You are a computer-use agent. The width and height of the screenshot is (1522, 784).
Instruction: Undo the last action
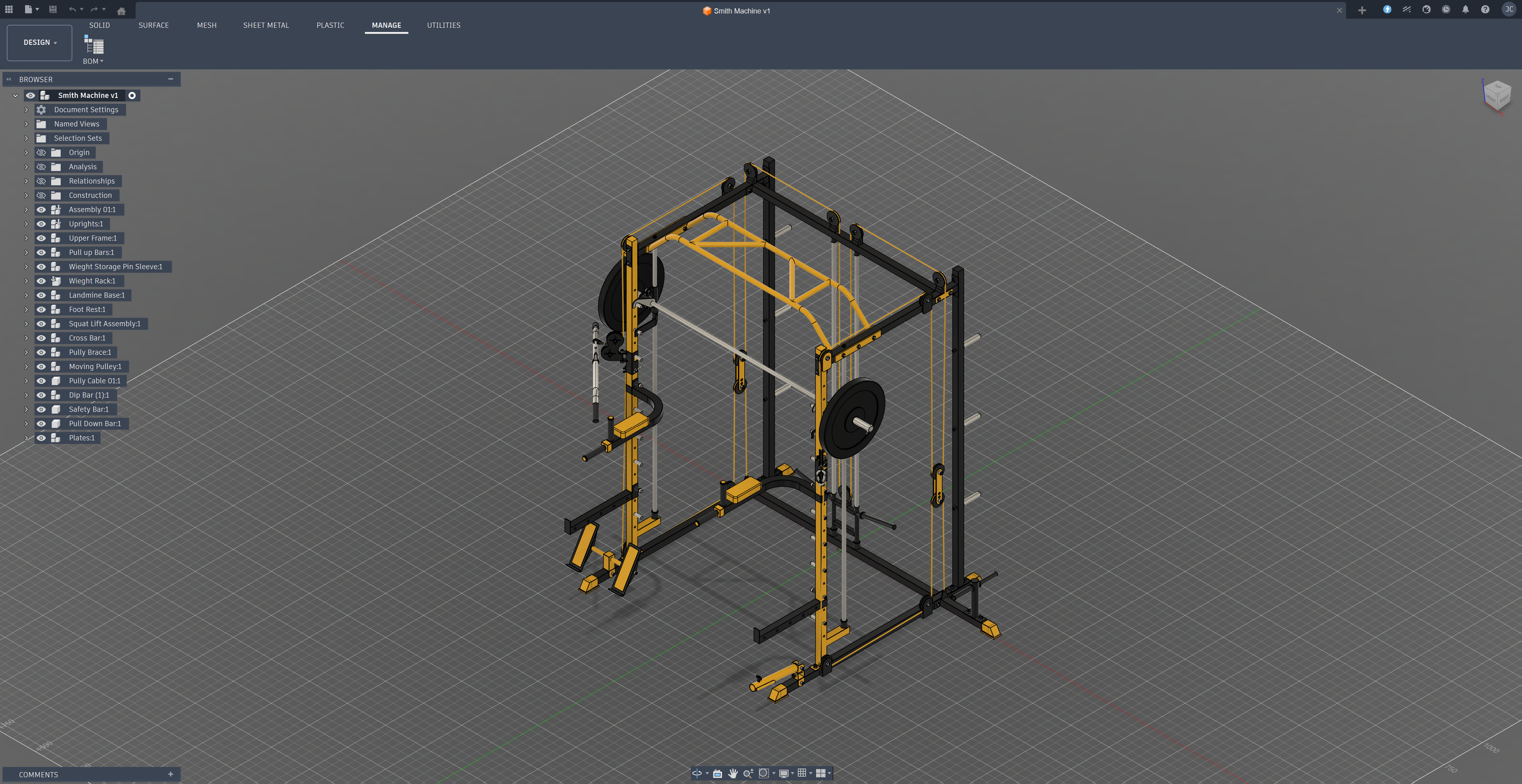coord(72,10)
